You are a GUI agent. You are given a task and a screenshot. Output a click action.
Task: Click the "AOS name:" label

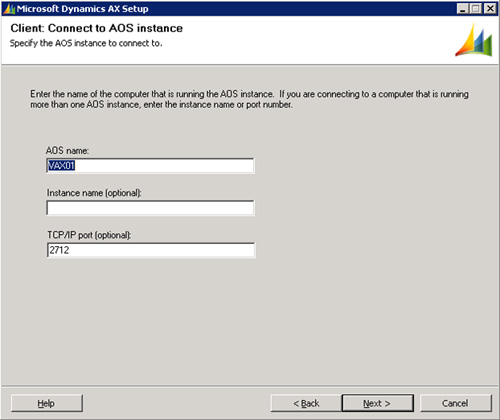click(67, 151)
